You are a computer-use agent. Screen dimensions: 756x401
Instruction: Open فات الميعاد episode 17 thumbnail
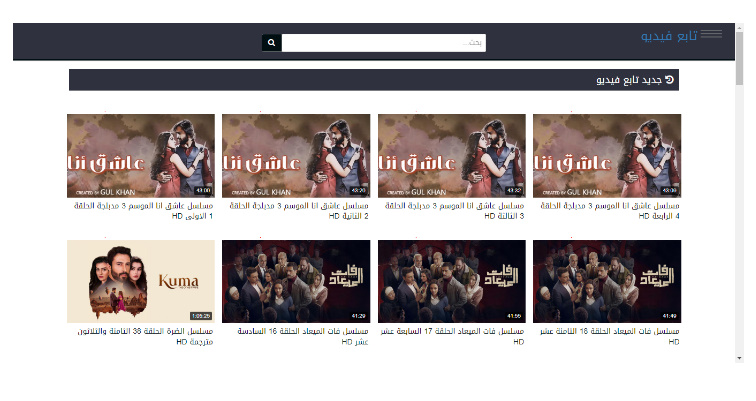pyautogui.click(x=452, y=281)
